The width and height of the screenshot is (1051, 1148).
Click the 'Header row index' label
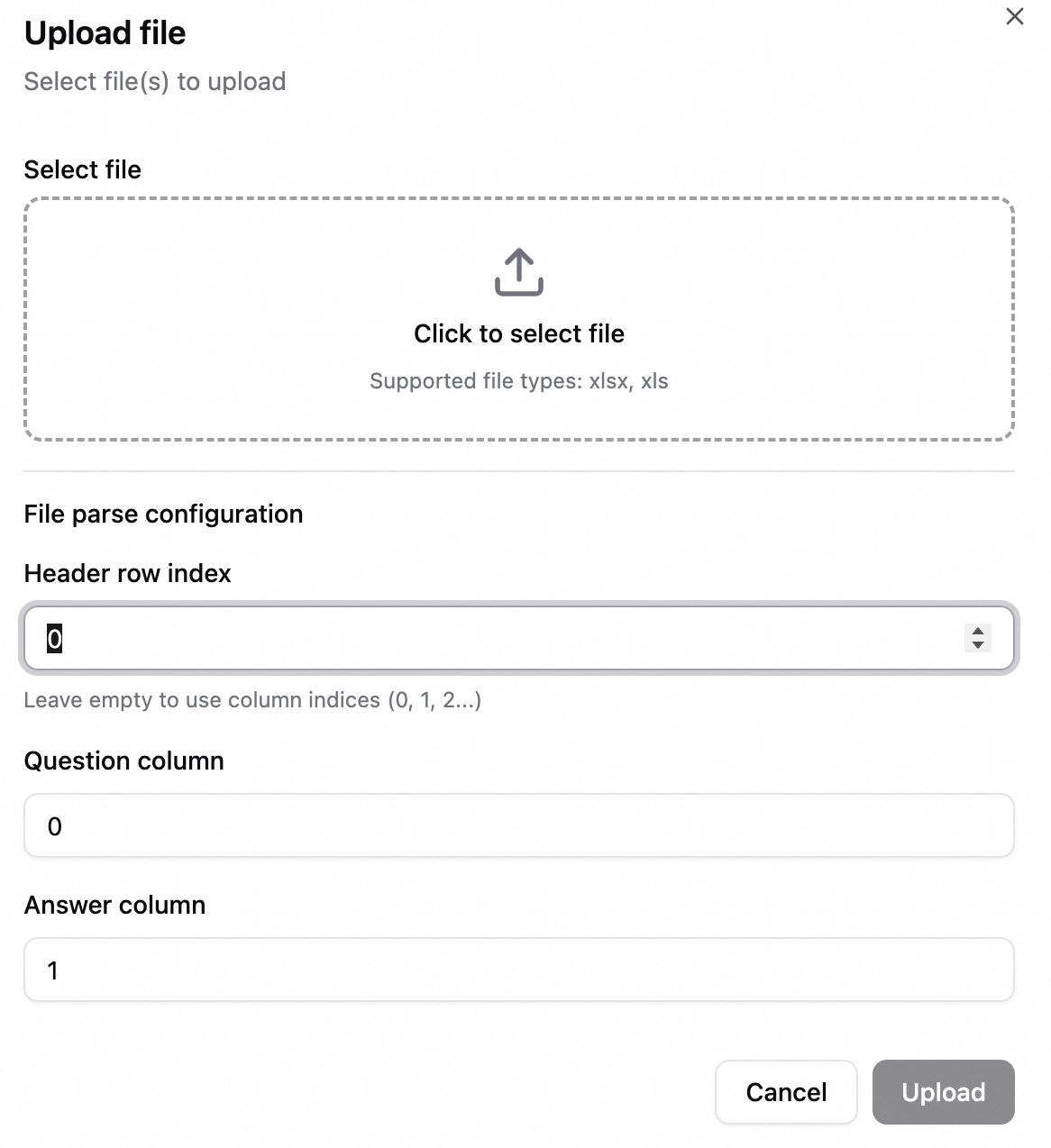127,574
